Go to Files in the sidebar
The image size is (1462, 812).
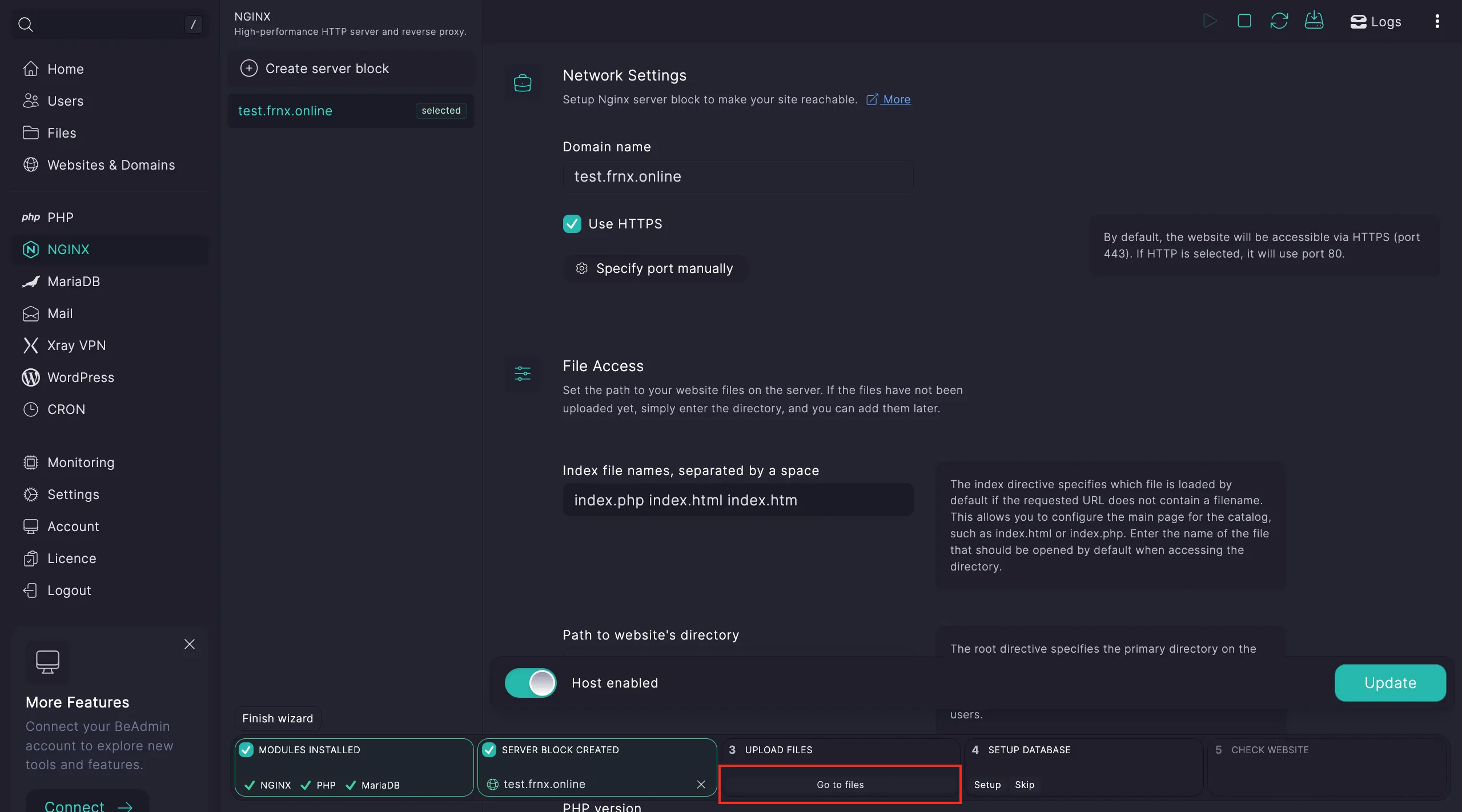111,133
